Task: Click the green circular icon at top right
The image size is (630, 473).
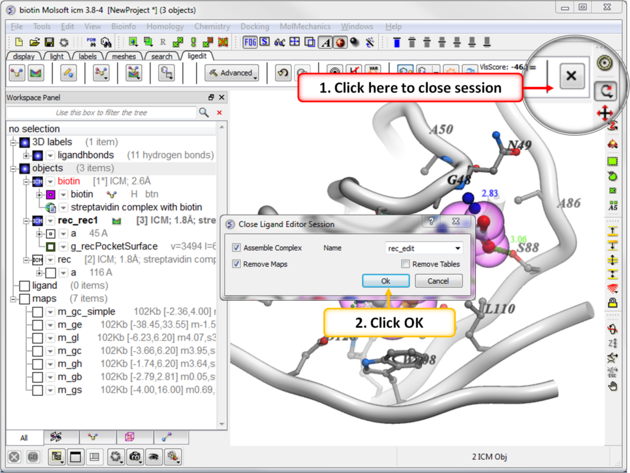Action: (605, 64)
